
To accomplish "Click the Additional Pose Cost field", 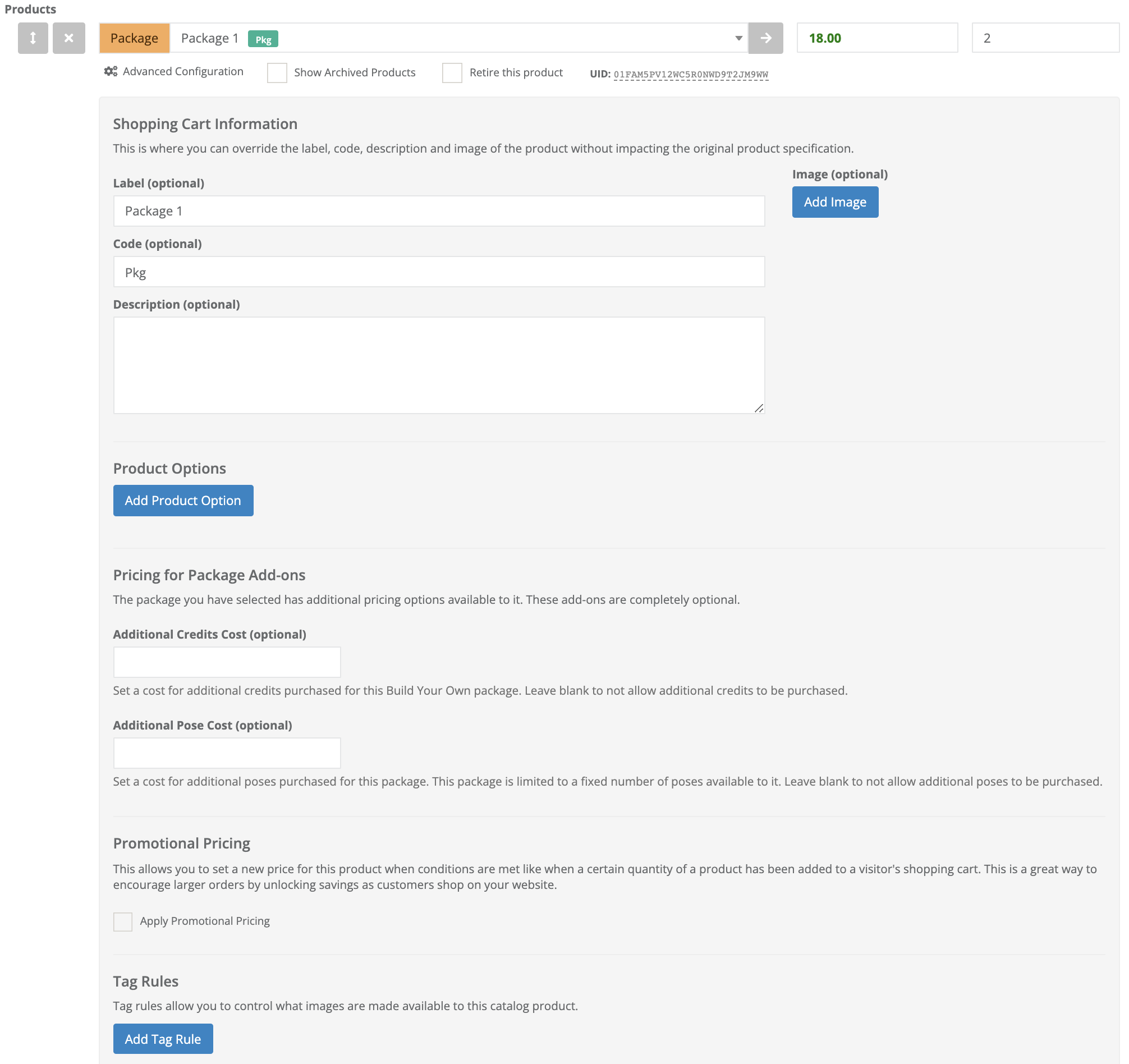I will (227, 753).
